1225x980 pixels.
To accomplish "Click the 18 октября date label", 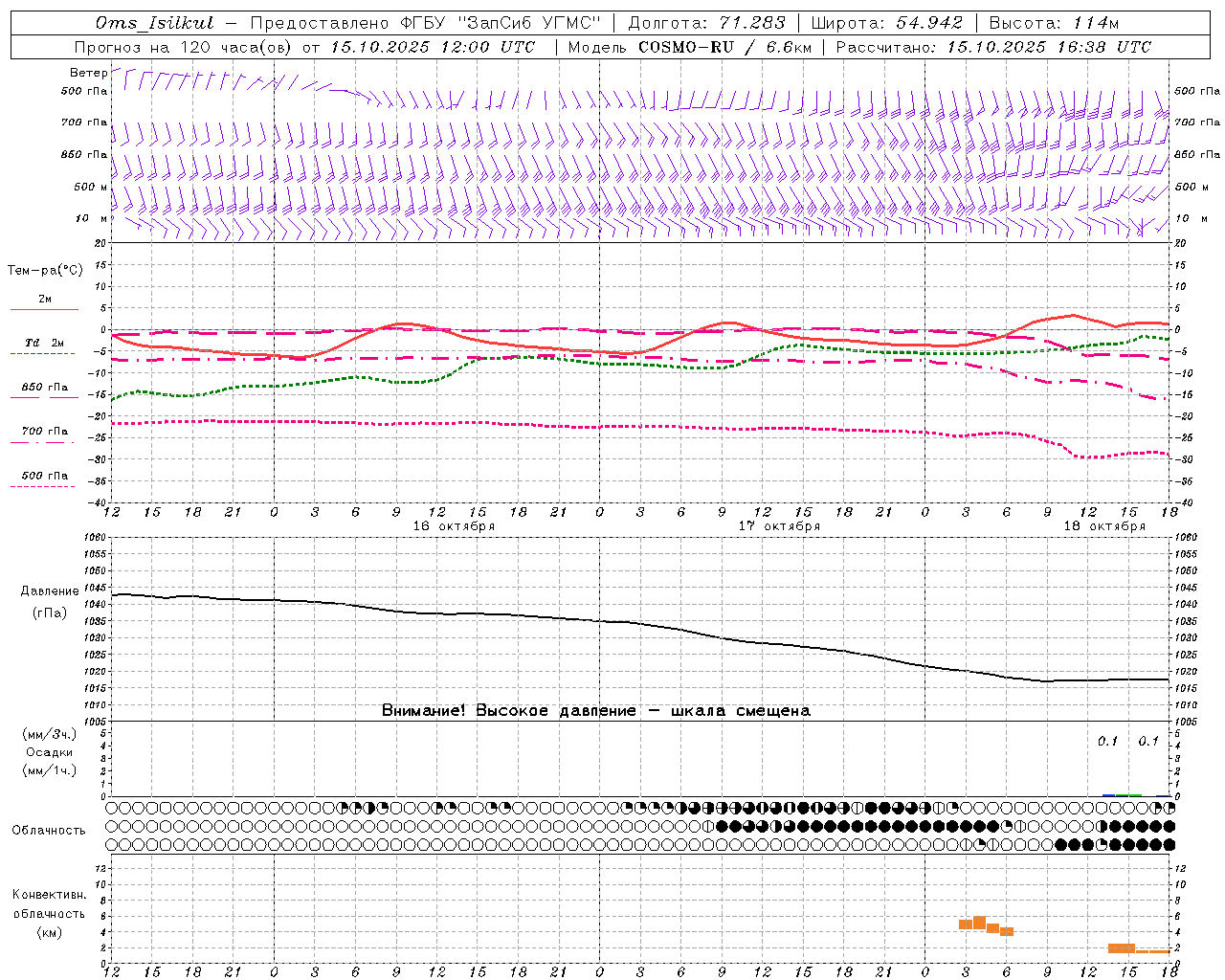I will (1104, 526).
